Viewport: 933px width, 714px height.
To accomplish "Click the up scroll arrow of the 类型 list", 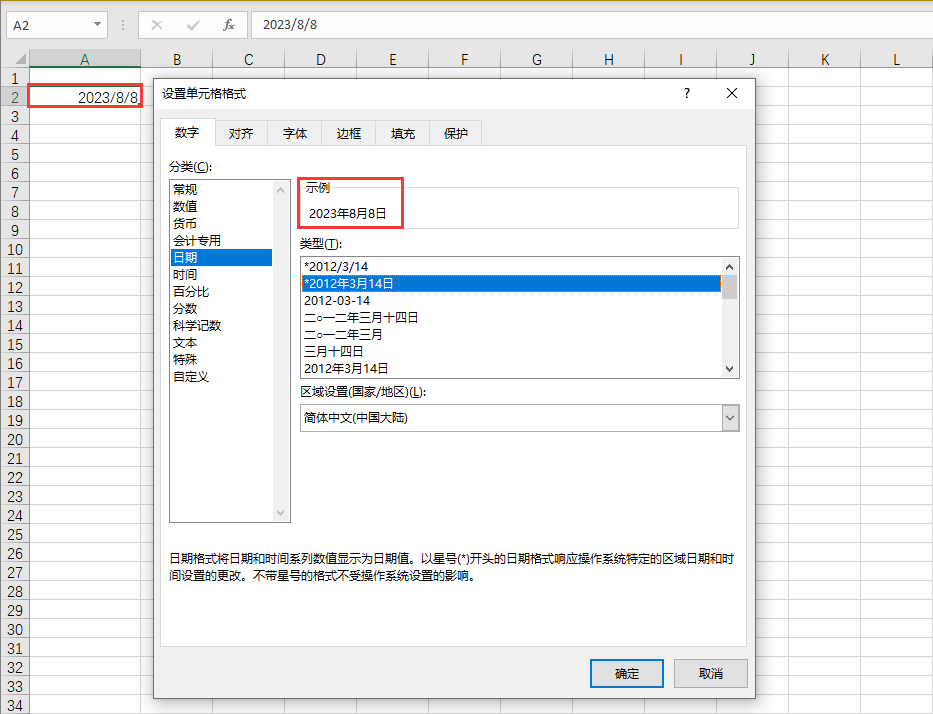I will tap(729, 265).
